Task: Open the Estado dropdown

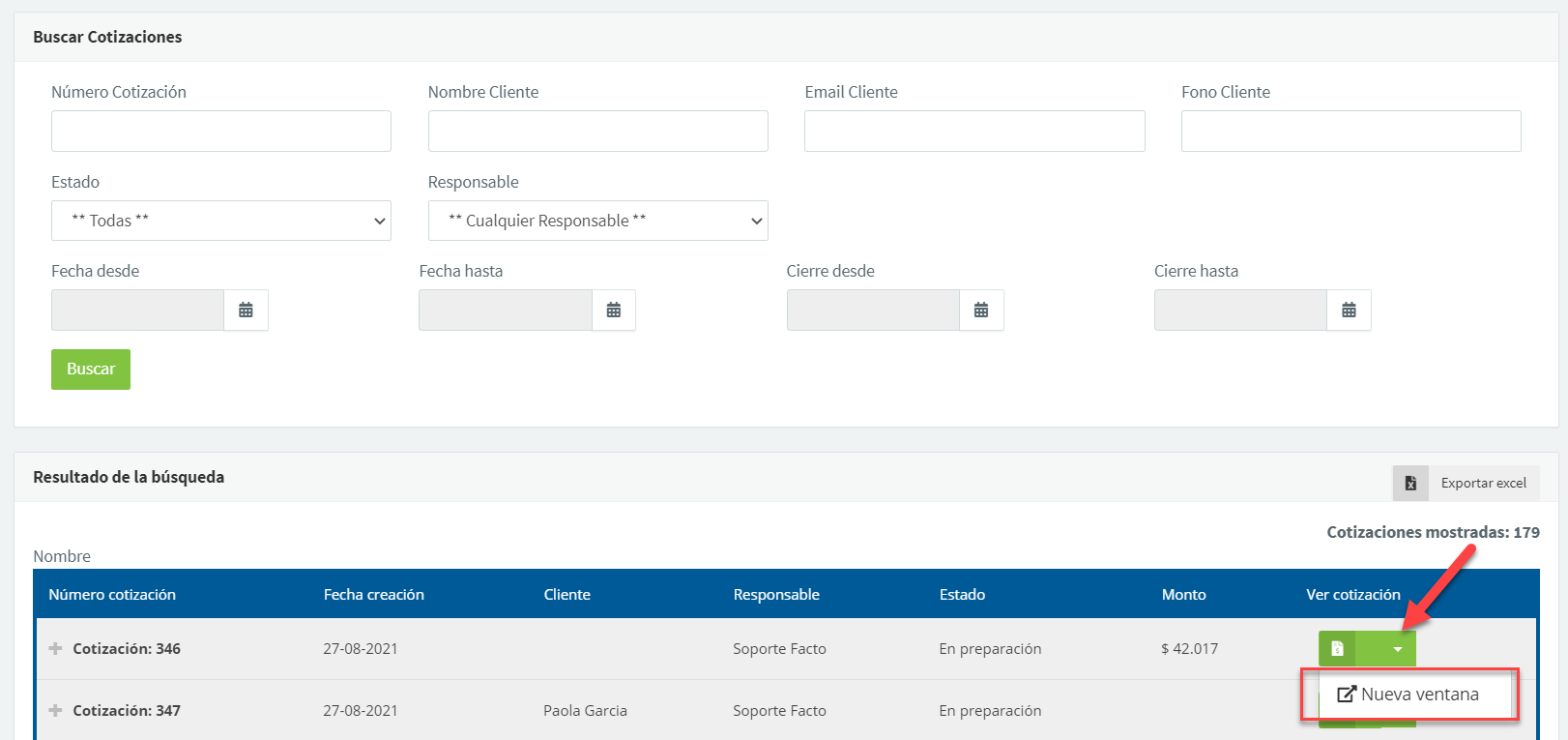Action: [220, 221]
